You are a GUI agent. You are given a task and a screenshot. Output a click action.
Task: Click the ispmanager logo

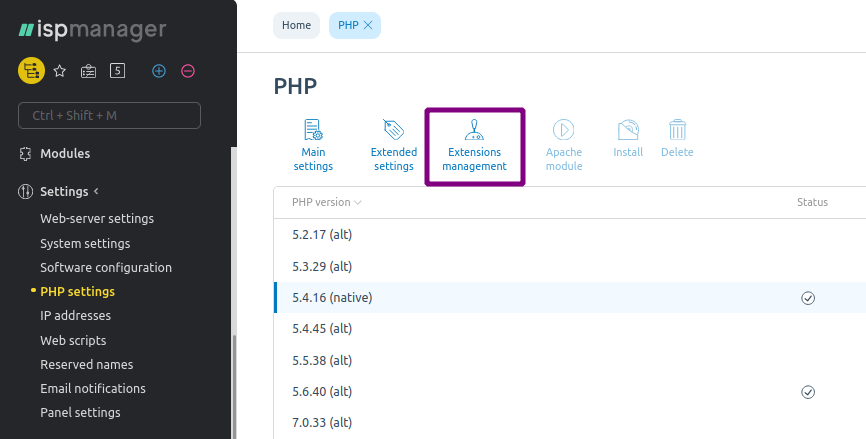click(x=92, y=30)
